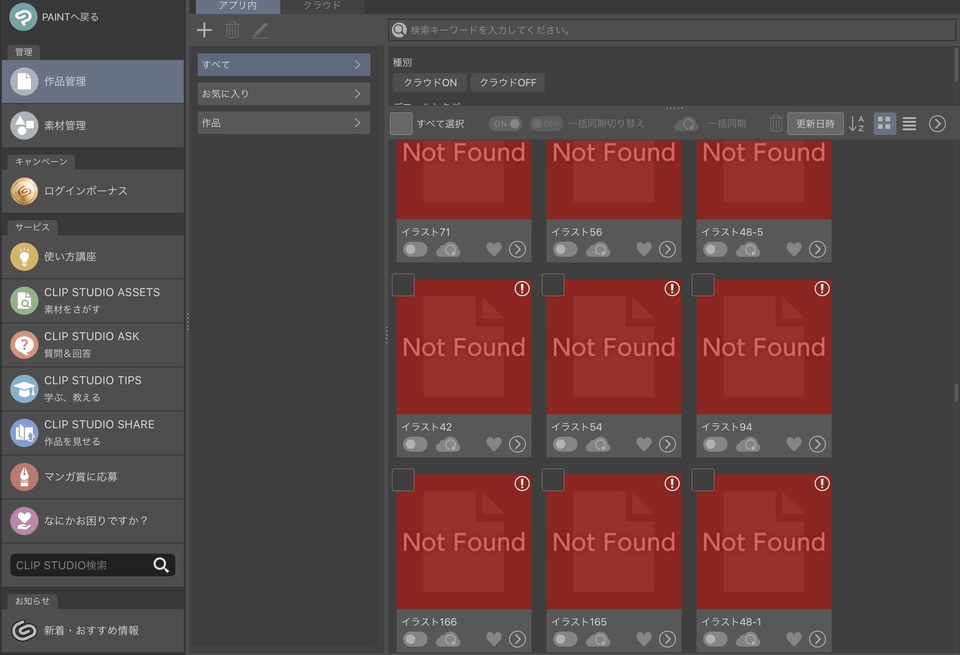Switch to the クラウド tab

tap(322, 6)
